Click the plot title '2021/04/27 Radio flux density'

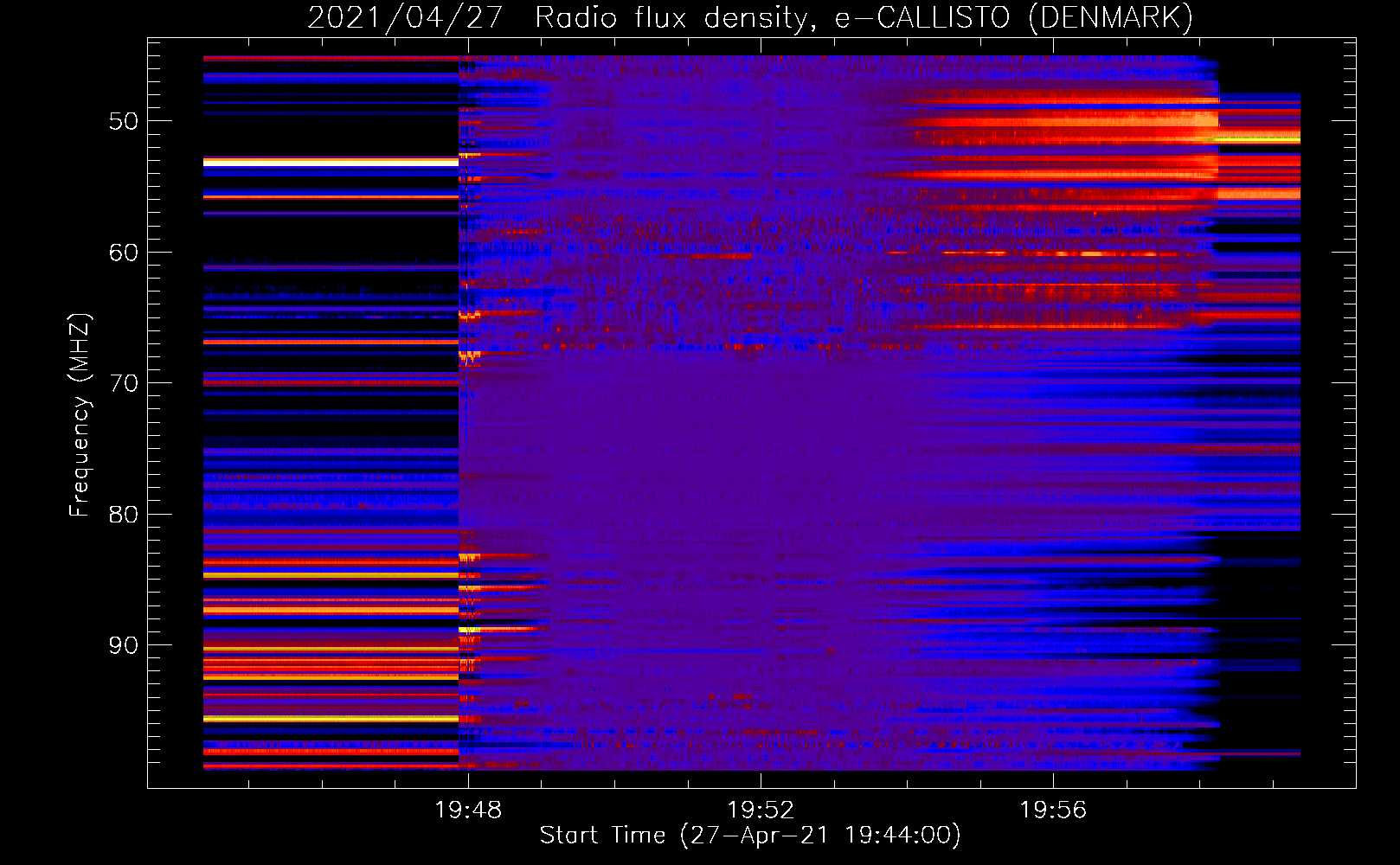point(562,17)
